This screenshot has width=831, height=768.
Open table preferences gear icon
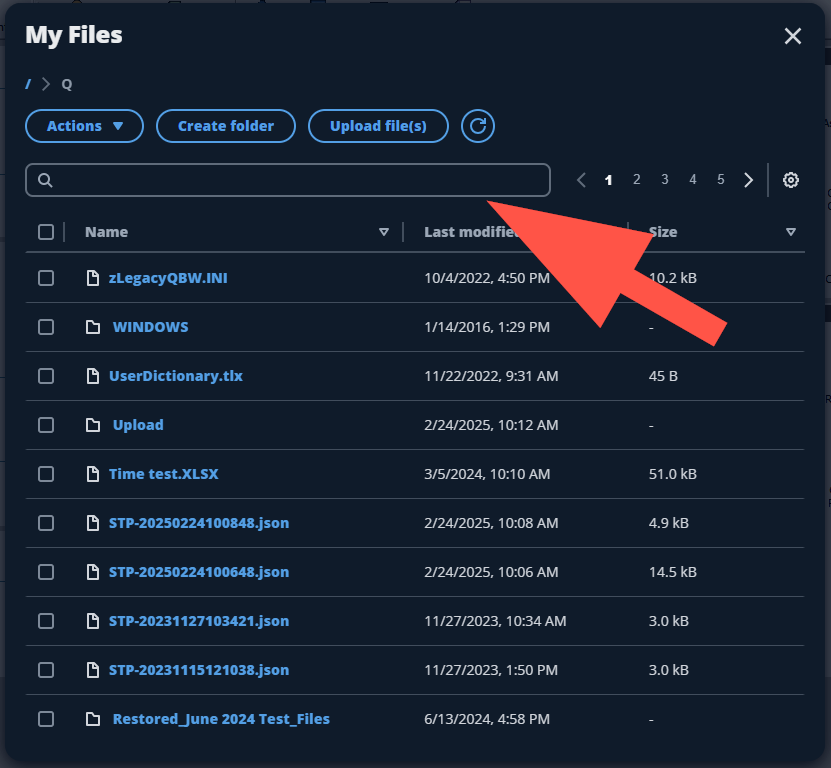pos(791,180)
